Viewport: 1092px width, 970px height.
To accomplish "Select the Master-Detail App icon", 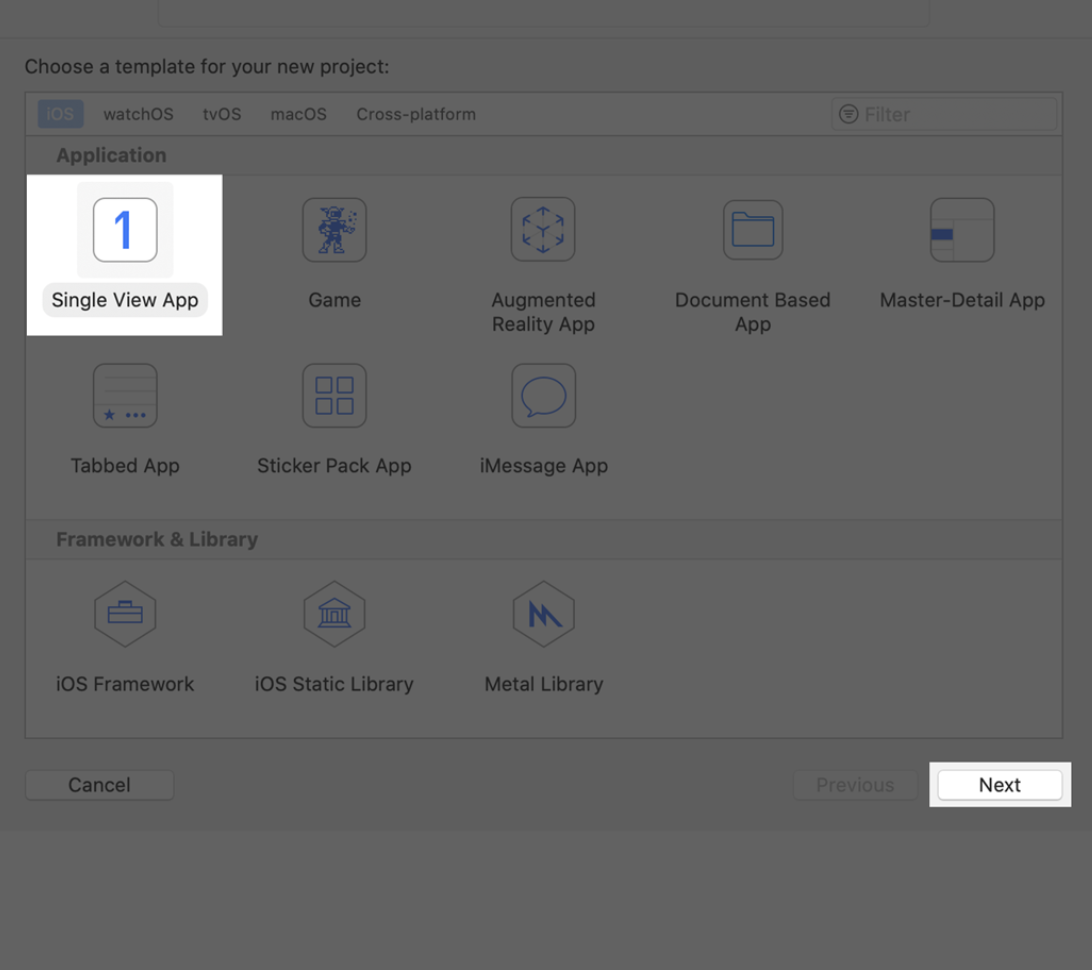I will click(962, 230).
